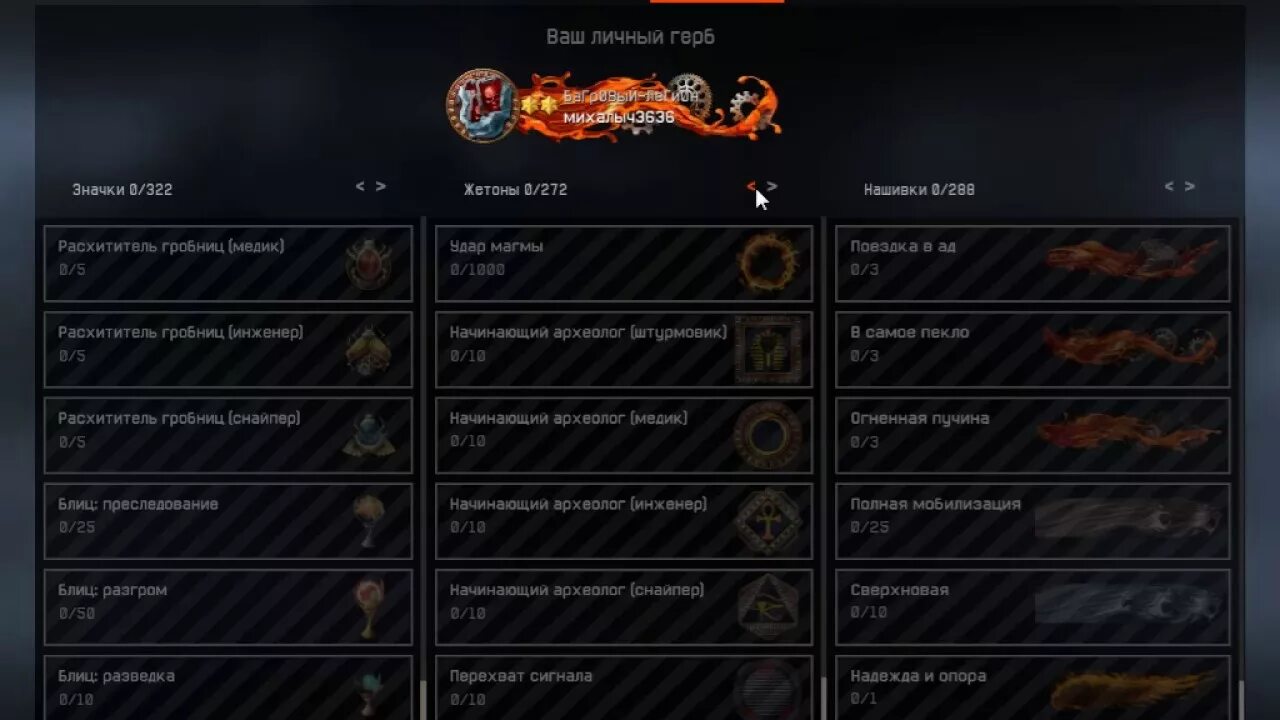This screenshot has width=1280, height=720.
Task: Click the Удар магмы fiery ring token icon
Action: [x=768, y=263]
